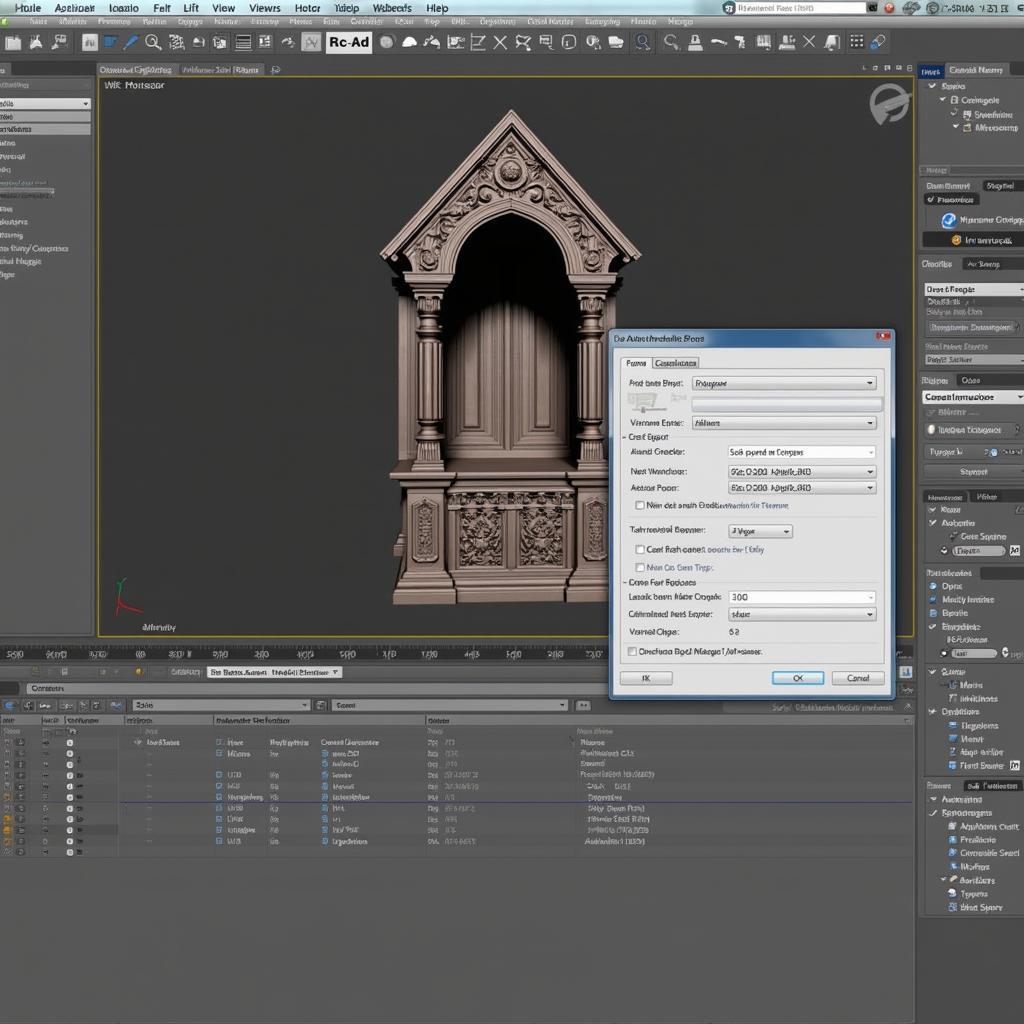Click the horizontal lines list toolbar icon
The height and width of the screenshot is (1024, 1024).
pos(243,43)
